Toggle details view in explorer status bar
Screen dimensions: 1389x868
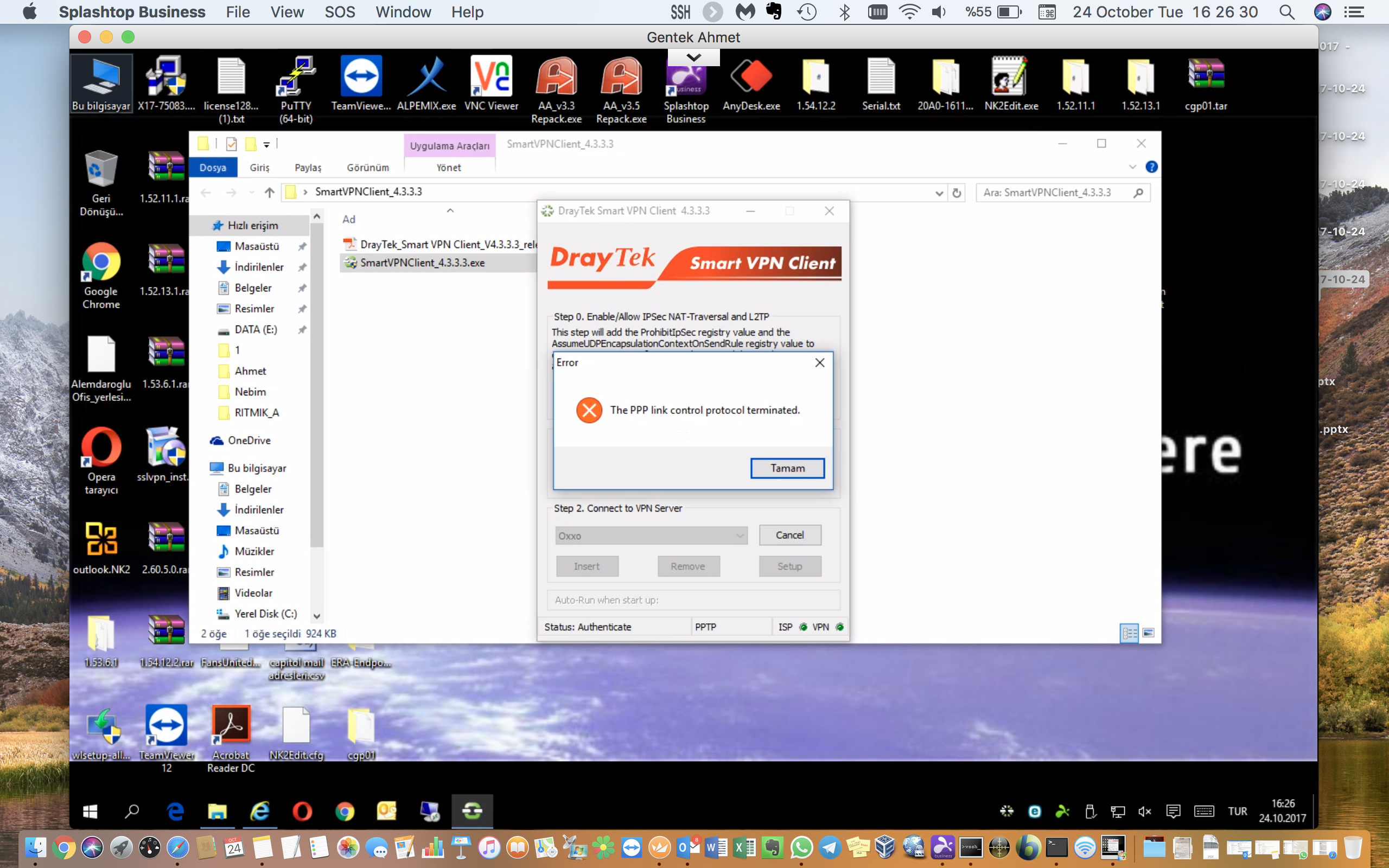pyautogui.click(x=1129, y=633)
